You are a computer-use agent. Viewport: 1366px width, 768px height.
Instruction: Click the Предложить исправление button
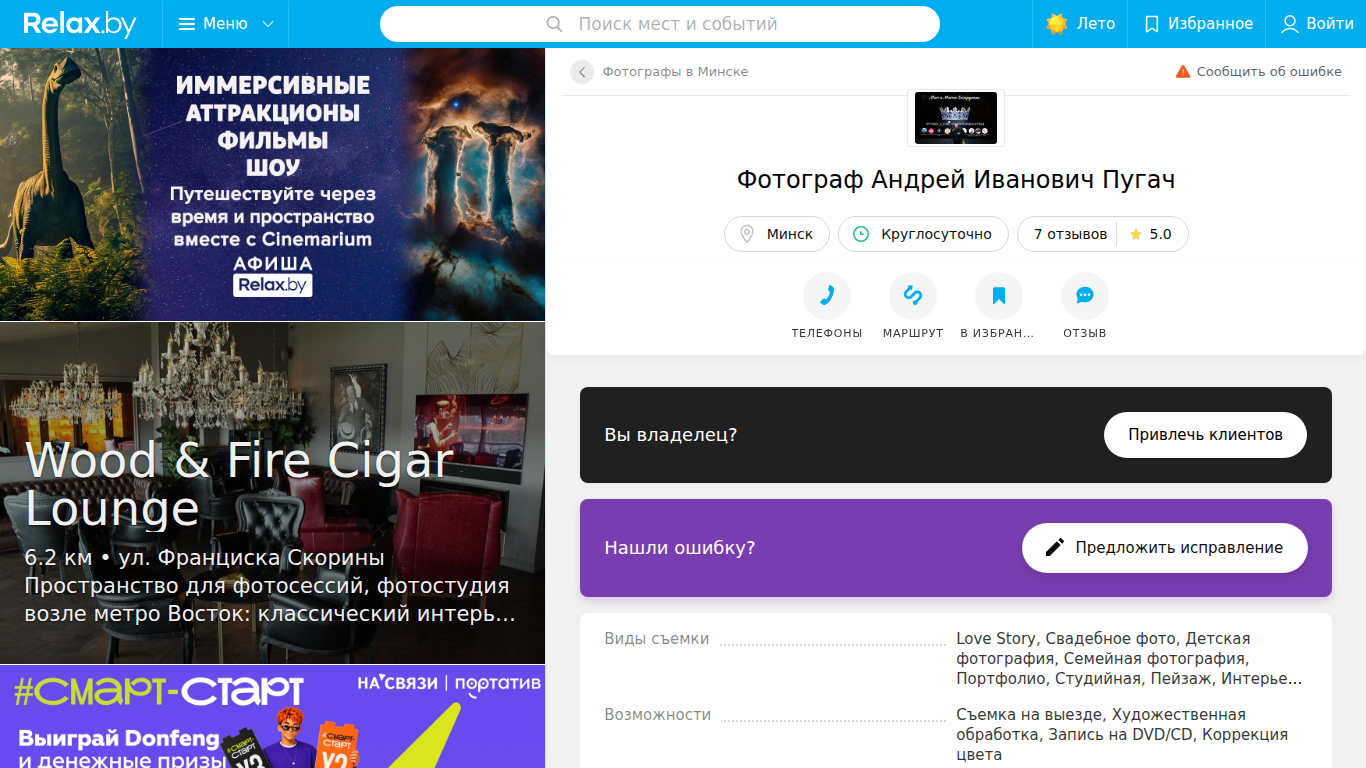point(1165,548)
